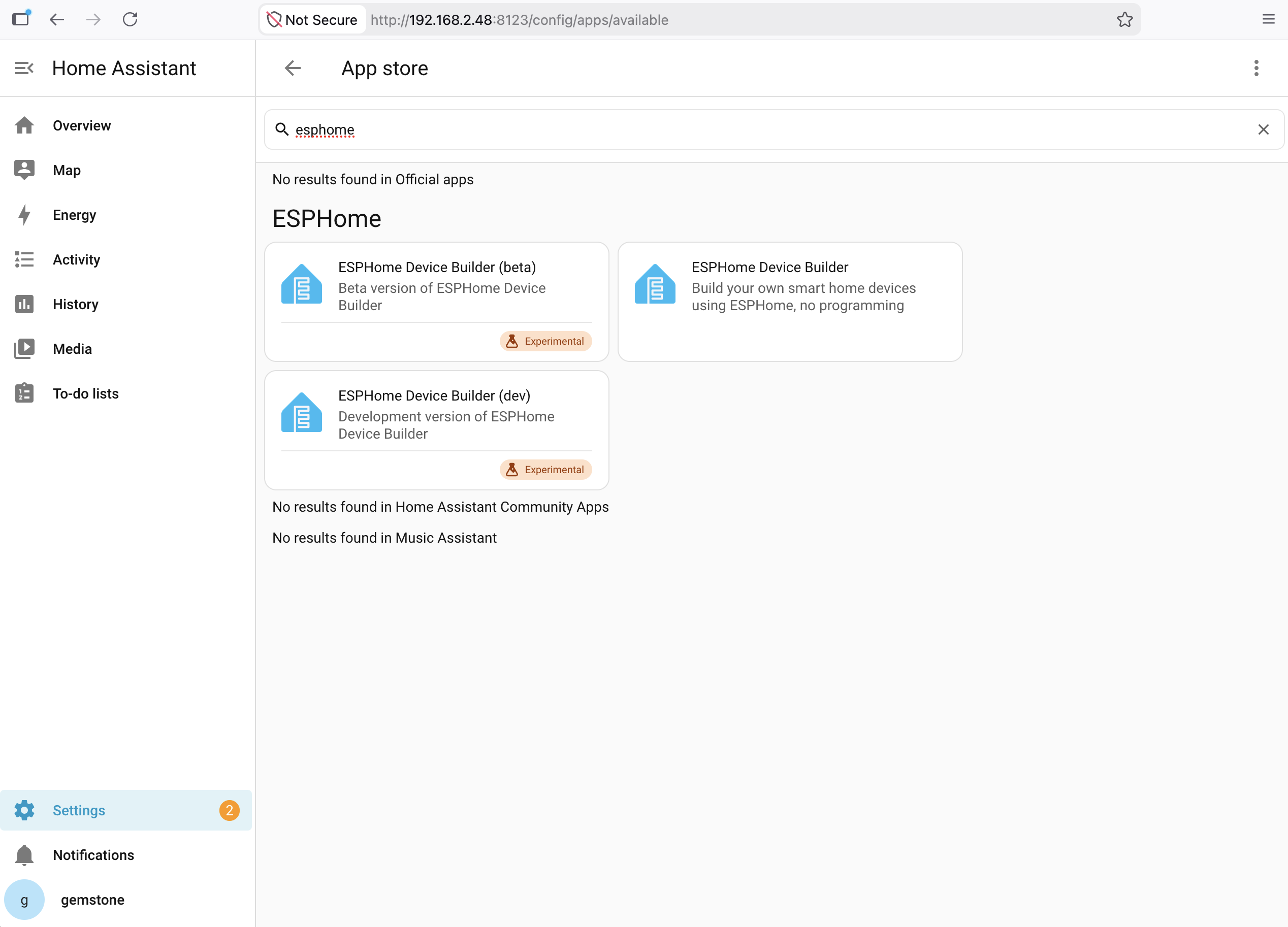Open the Activity log
The width and height of the screenshot is (1288, 927).
coord(125,259)
